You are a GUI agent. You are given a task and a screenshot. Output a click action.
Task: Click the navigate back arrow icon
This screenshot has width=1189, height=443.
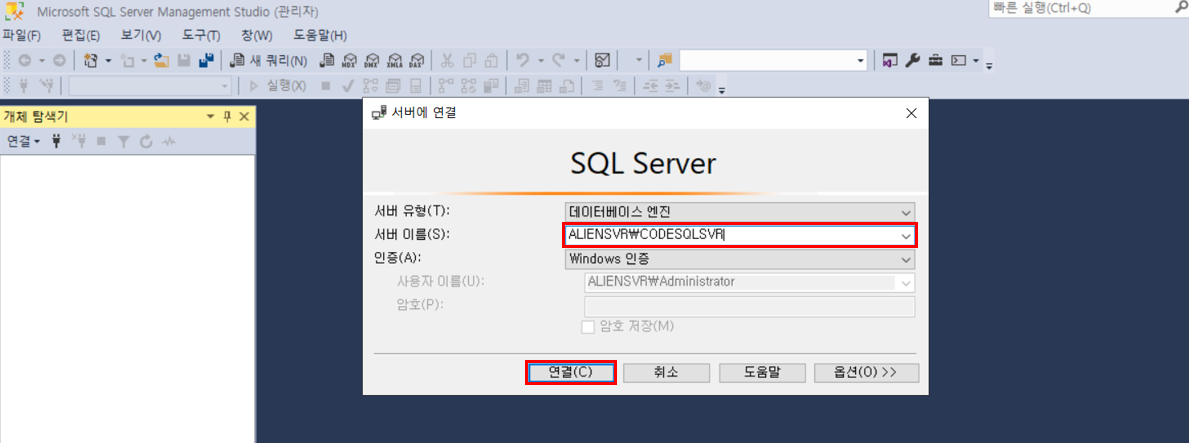point(24,61)
